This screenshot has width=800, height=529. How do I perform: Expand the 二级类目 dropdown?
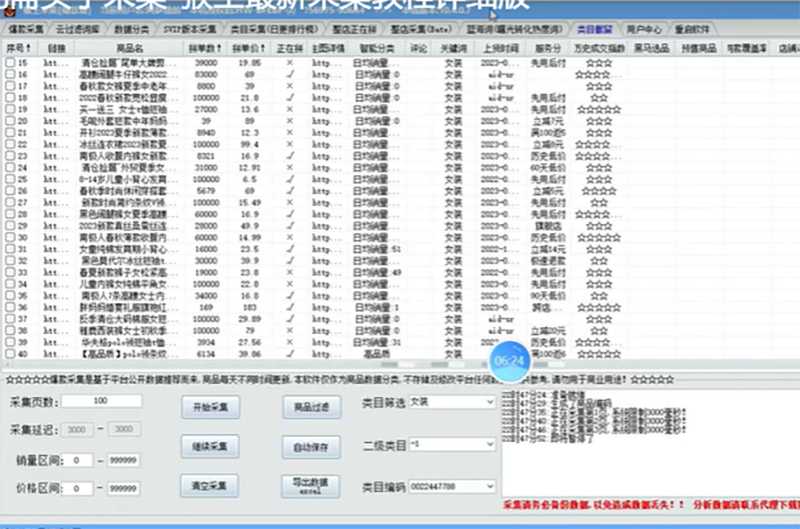click(x=452, y=445)
